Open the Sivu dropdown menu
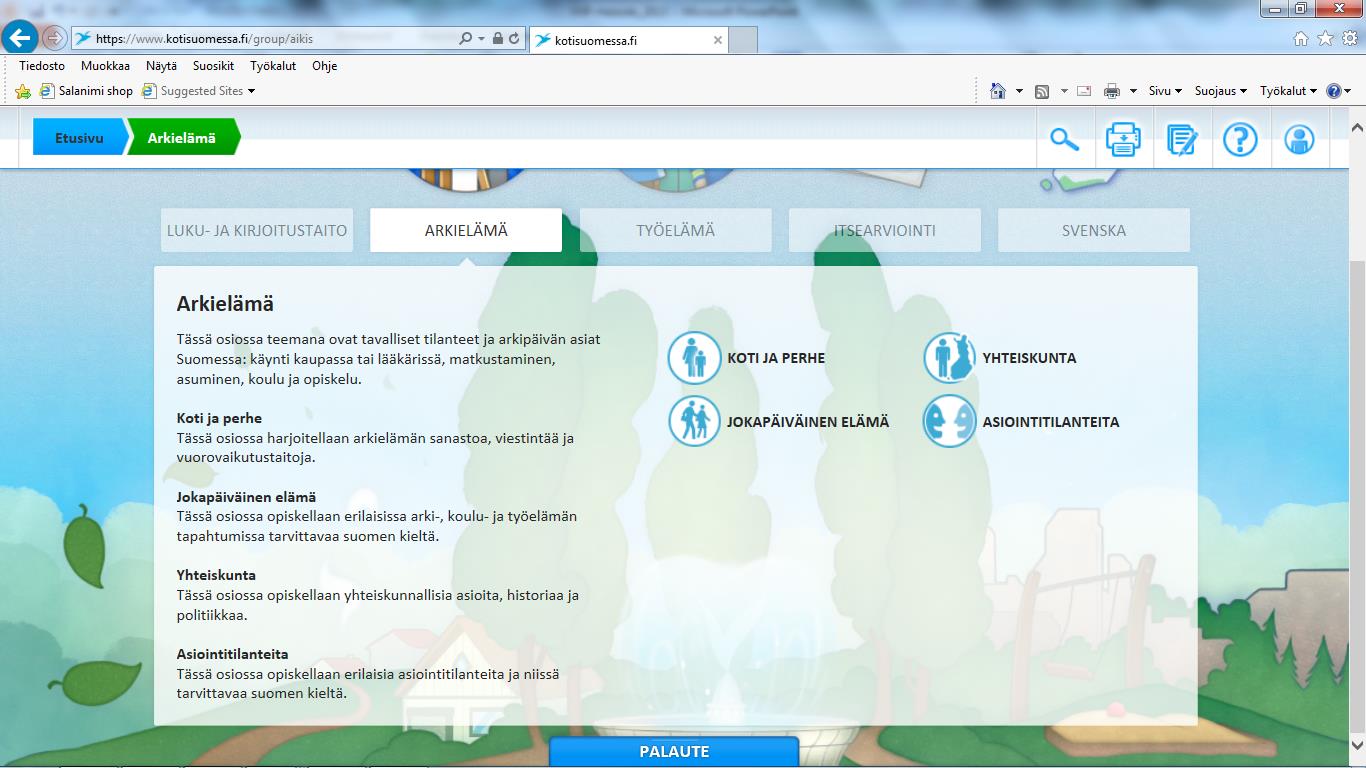 (1165, 91)
